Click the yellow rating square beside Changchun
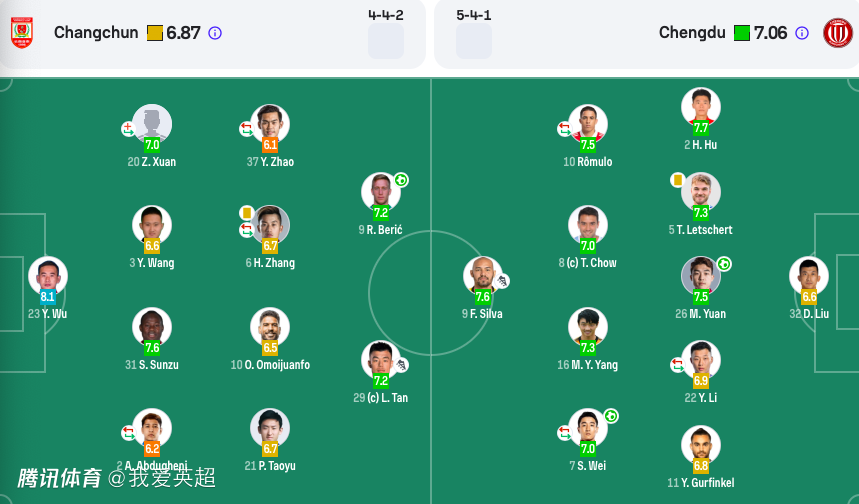 click(x=155, y=33)
